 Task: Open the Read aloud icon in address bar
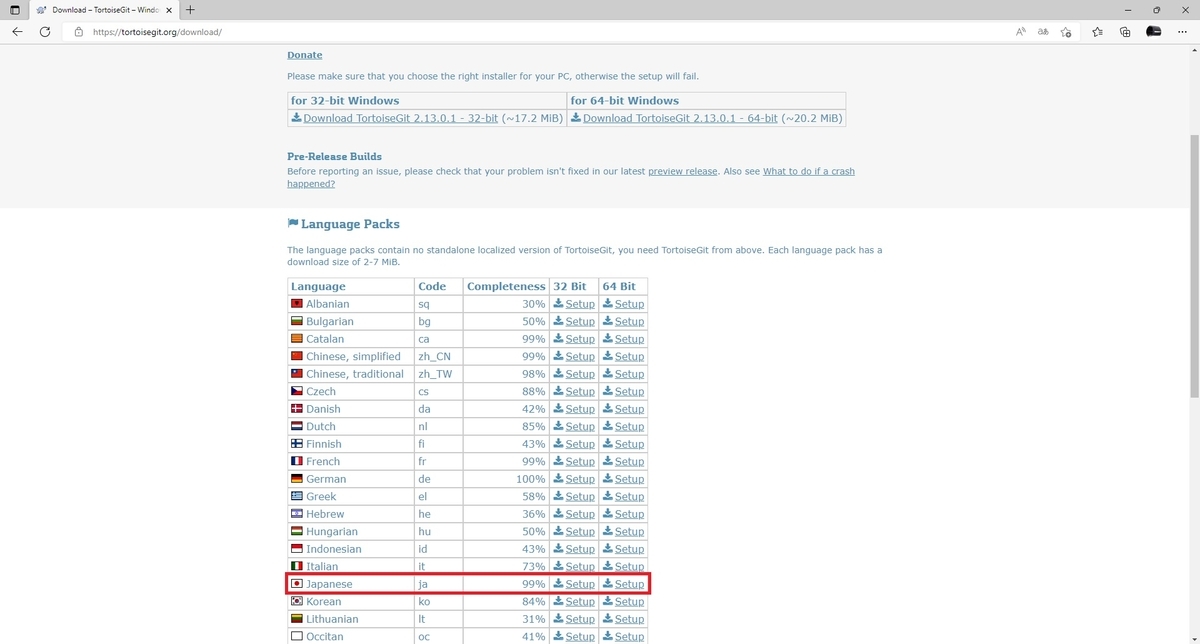[1021, 32]
